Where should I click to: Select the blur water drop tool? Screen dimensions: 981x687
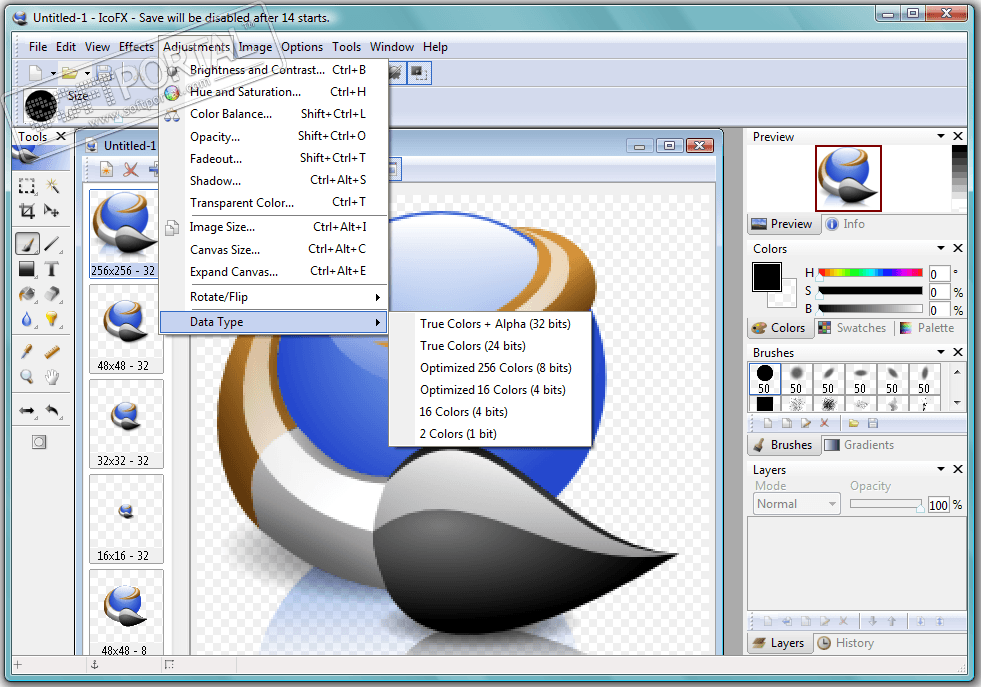[x=27, y=320]
